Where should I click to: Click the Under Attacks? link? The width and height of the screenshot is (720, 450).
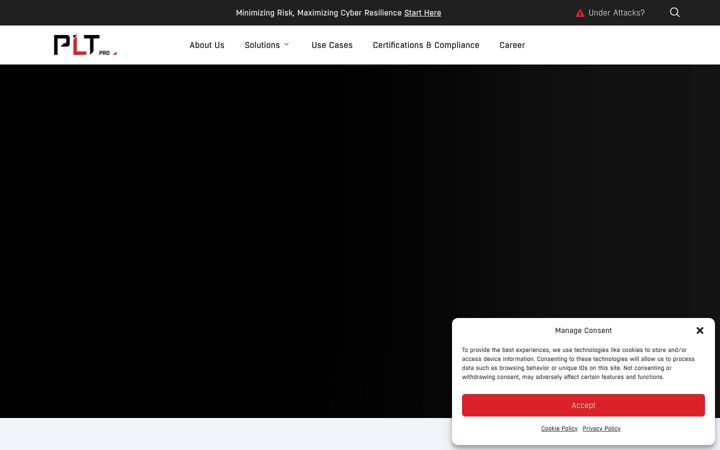tap(616, 13)
